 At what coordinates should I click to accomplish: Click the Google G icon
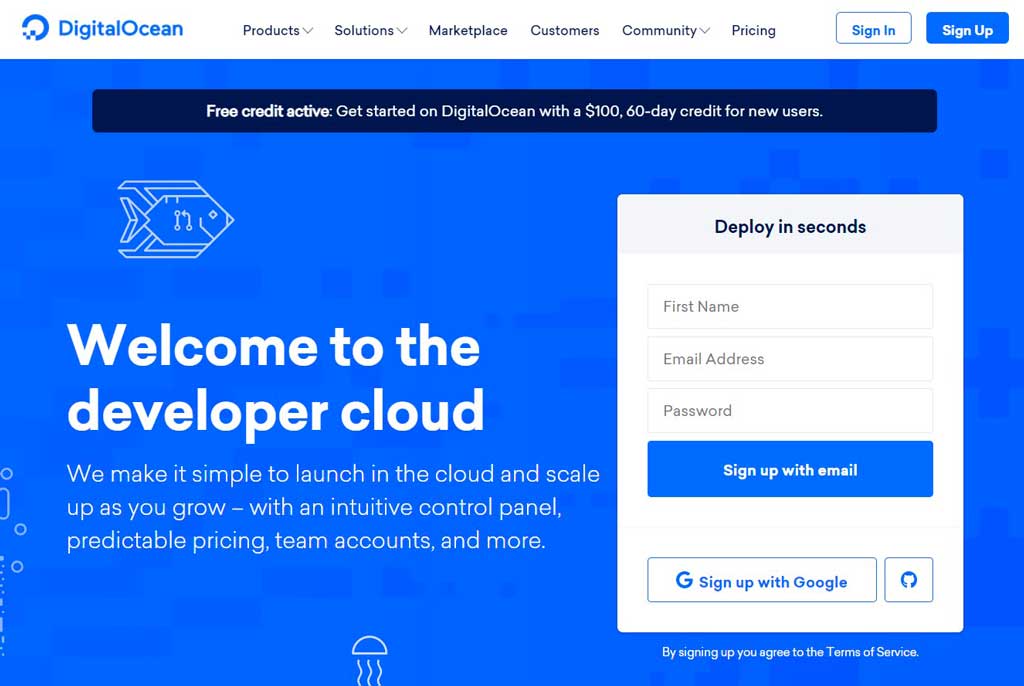pyautogui.click(x=684, y=580)
